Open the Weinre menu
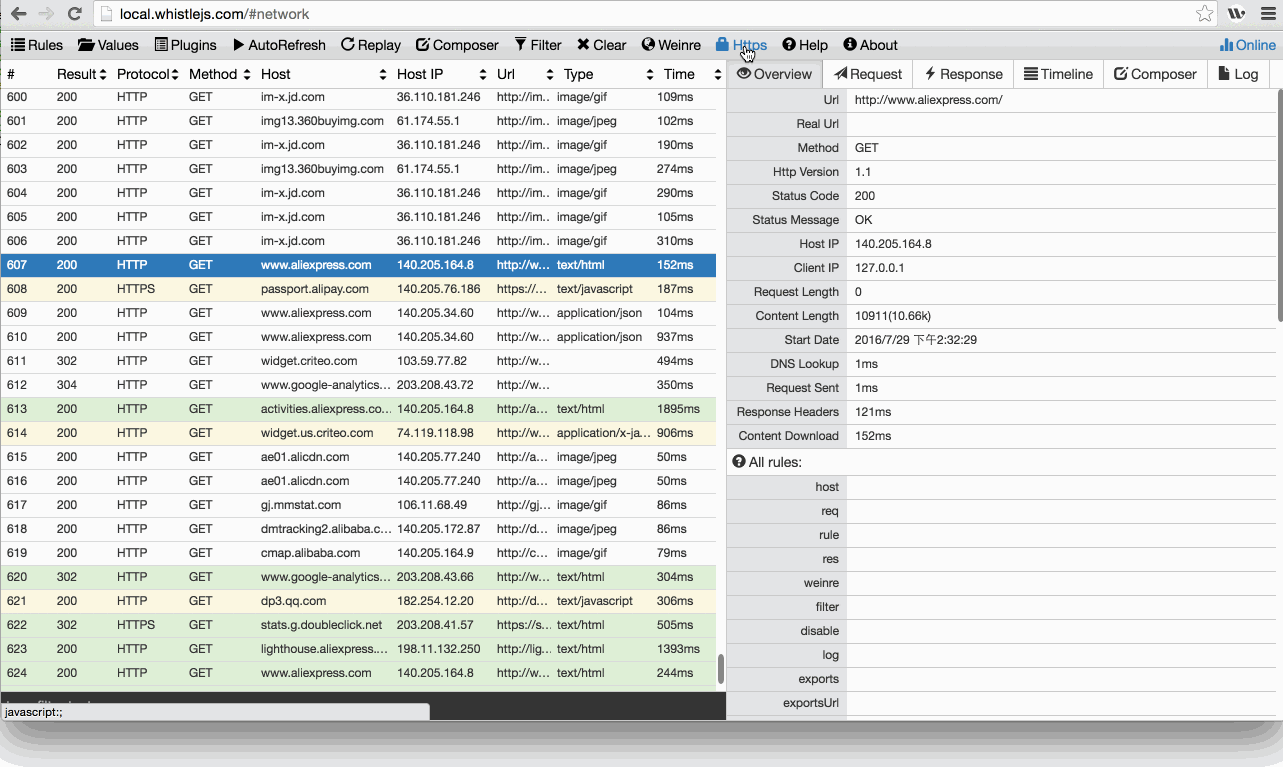The image size is (1283, 767). (671, 45)
